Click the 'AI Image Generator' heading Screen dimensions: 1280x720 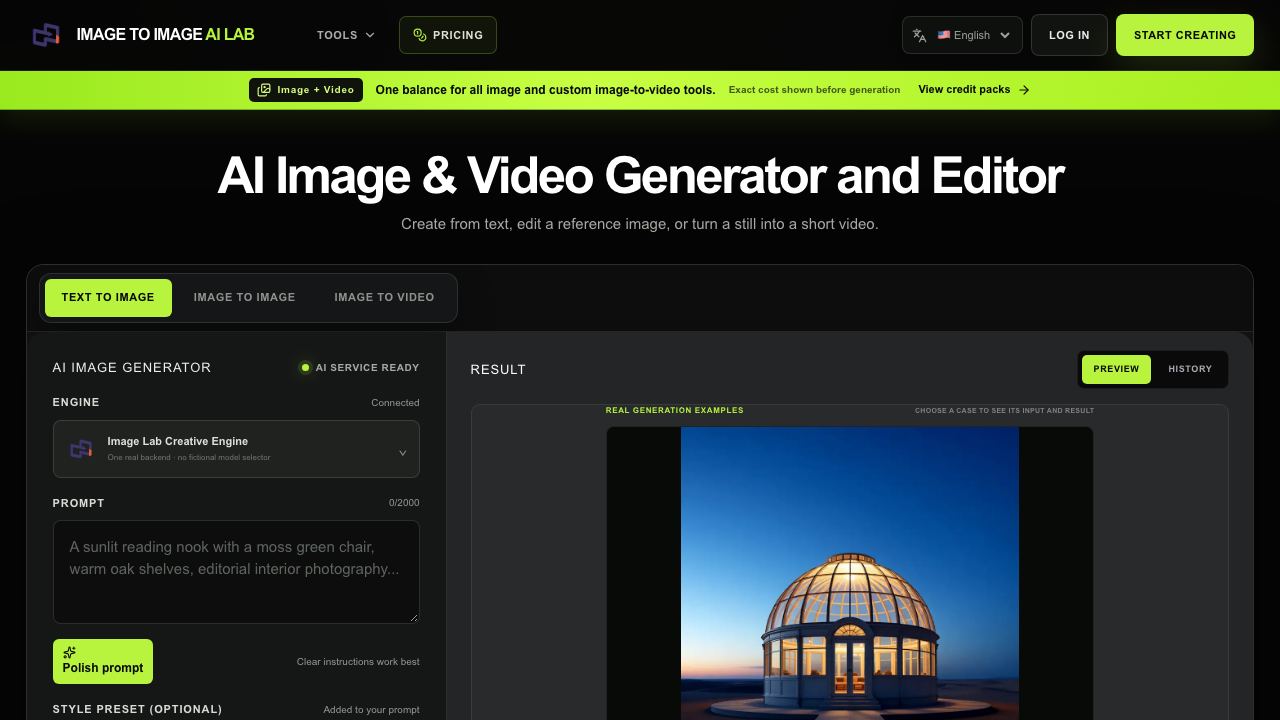pyautogui.click(x=132, y=367)
